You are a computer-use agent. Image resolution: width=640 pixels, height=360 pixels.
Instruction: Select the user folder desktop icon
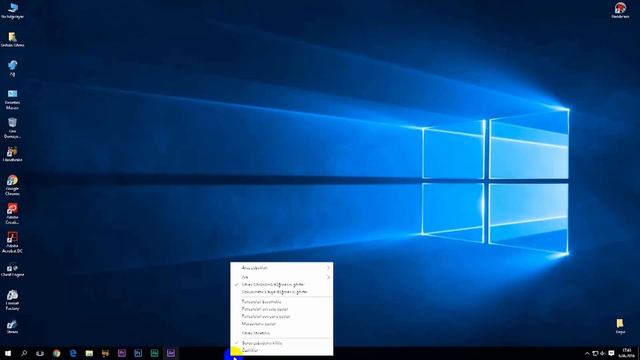[x=12, y=40]
